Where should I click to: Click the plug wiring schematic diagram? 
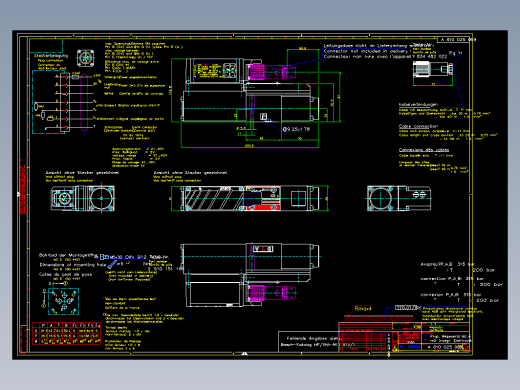click(65, 103)
